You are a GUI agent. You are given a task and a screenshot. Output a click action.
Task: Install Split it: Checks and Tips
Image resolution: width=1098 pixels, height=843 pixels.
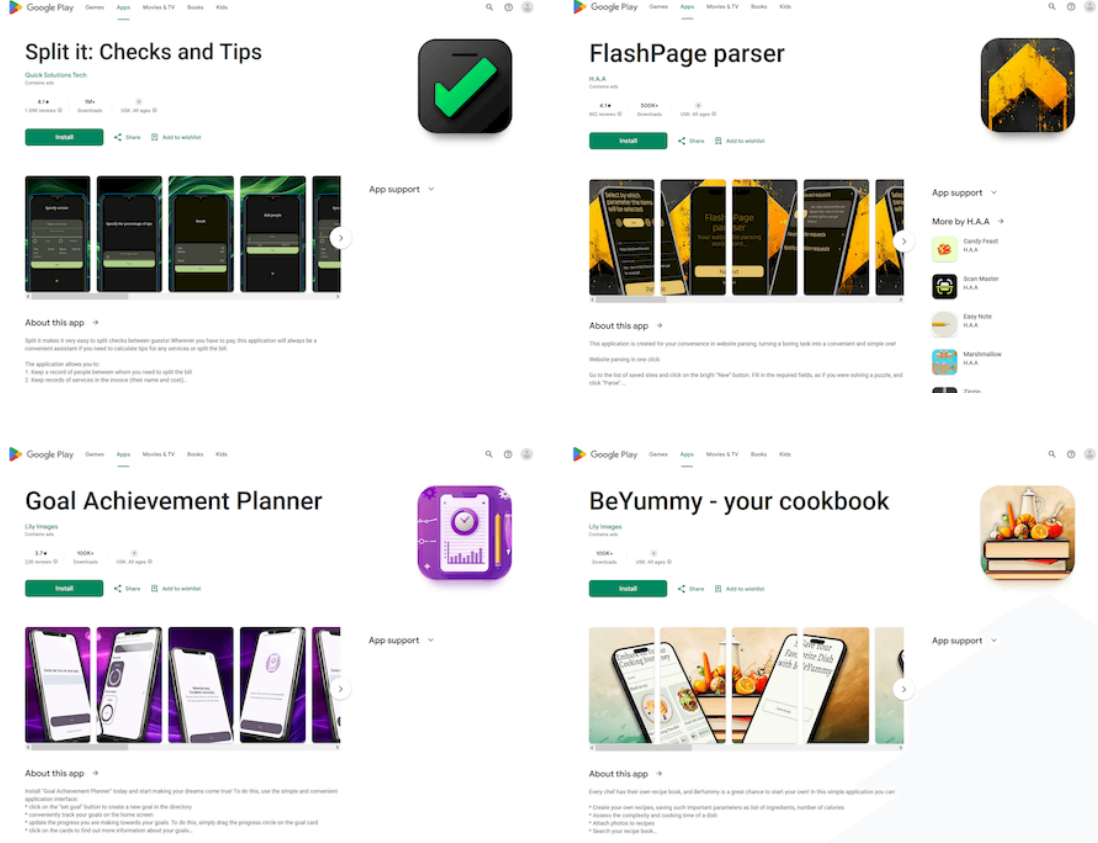coord(64,137)
